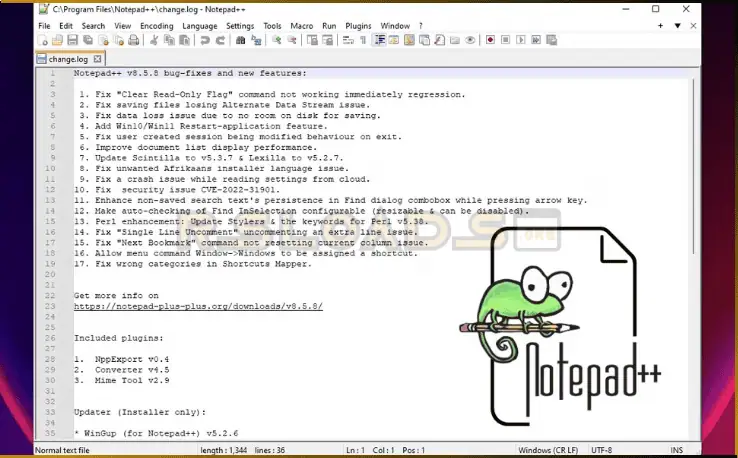Image resolution: width=738 pixels, height=458 pixels.
Task: Undo the last action using the toolbar arrow
Action: (205, 40)
